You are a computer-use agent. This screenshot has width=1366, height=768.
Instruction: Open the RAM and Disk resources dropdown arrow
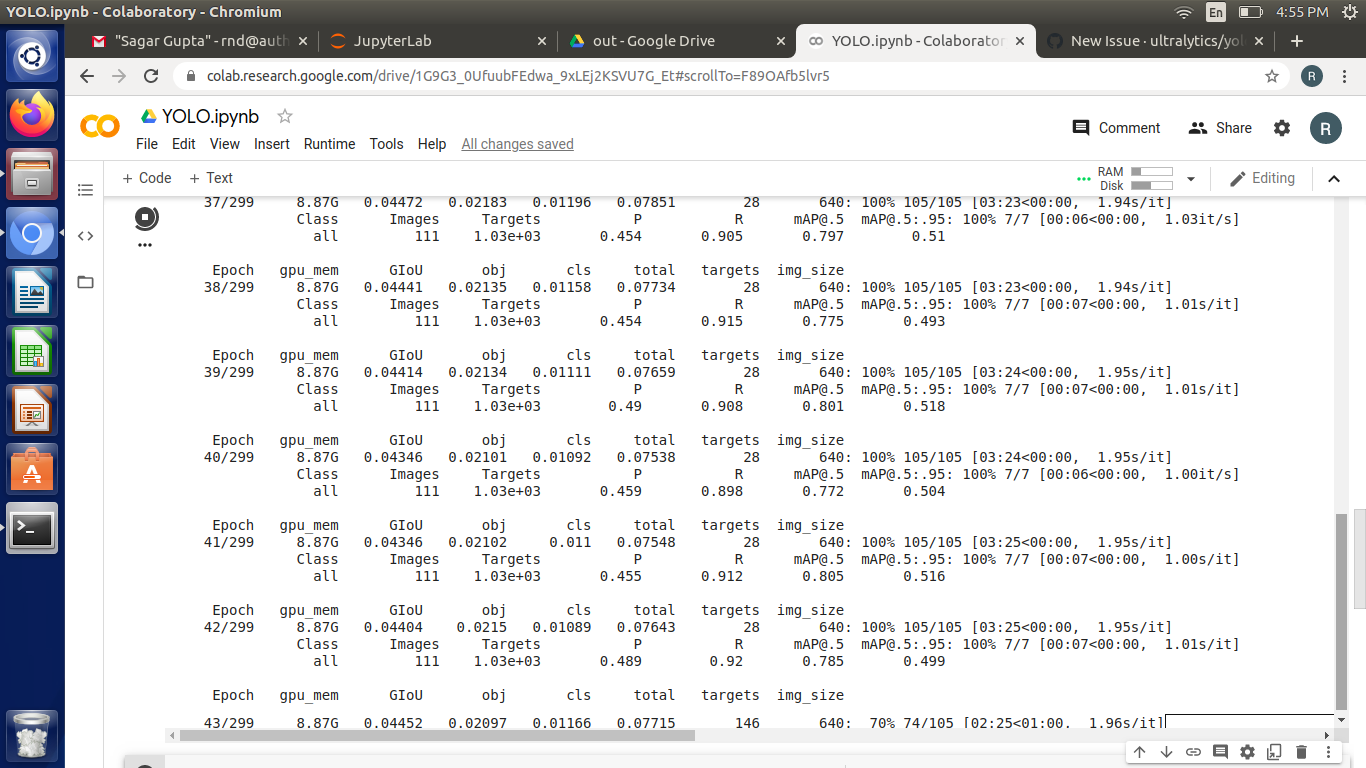pos(1190,179)
